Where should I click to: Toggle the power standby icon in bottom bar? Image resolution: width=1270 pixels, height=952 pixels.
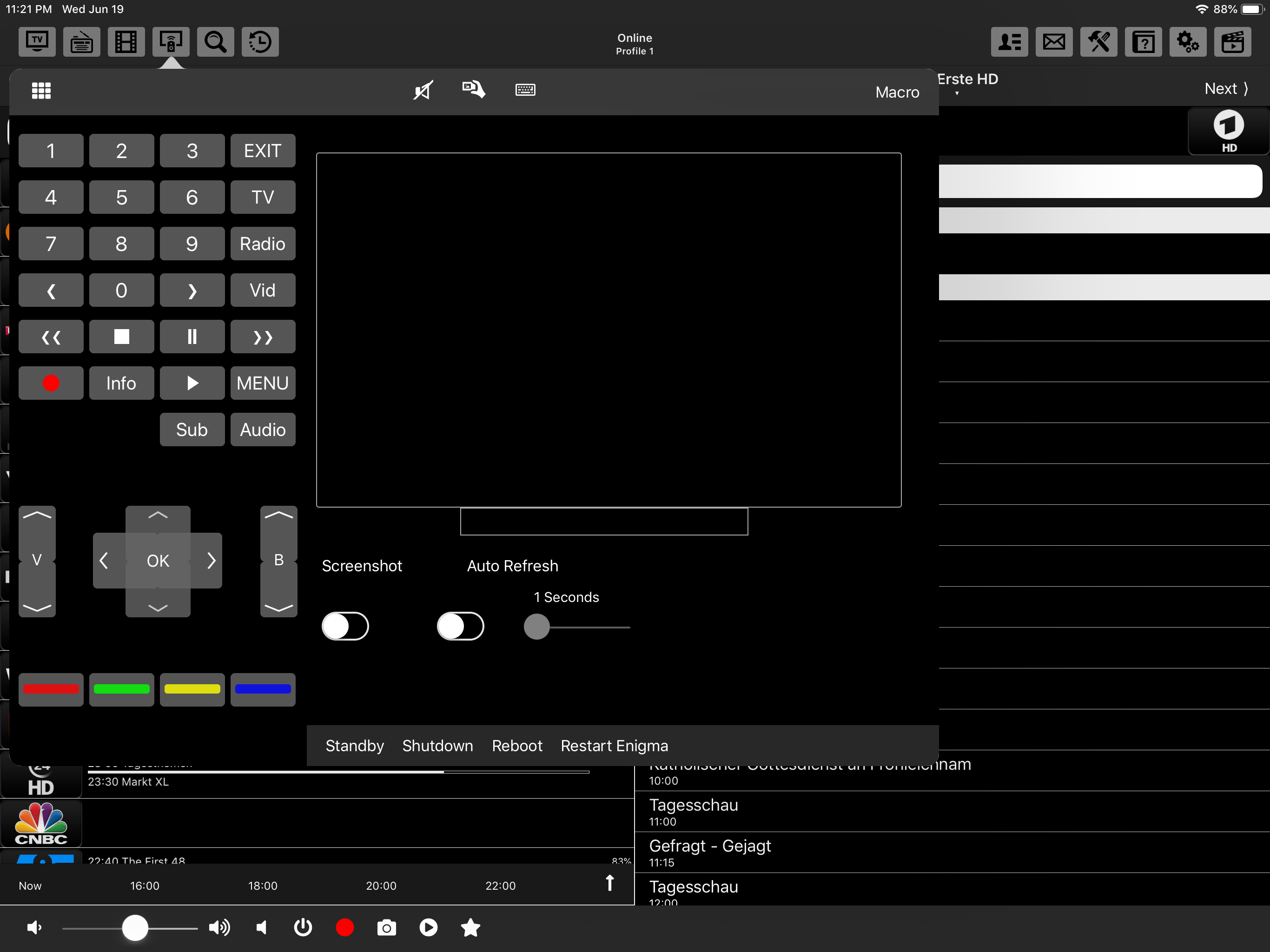303,927
